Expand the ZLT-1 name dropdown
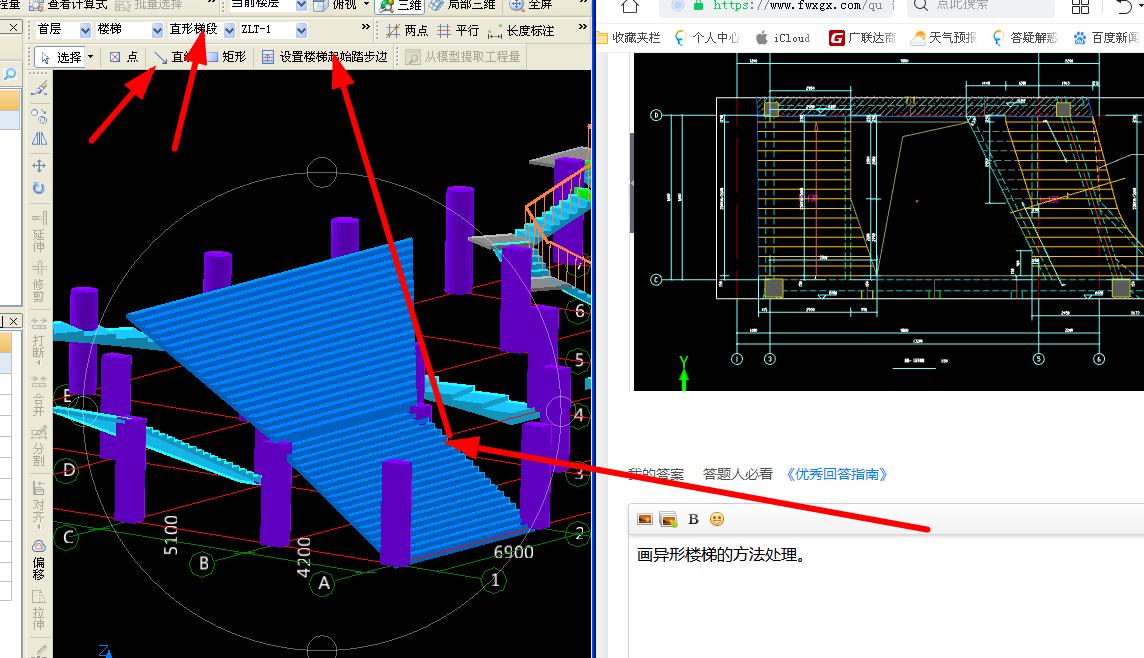 (x=301, y=30)
